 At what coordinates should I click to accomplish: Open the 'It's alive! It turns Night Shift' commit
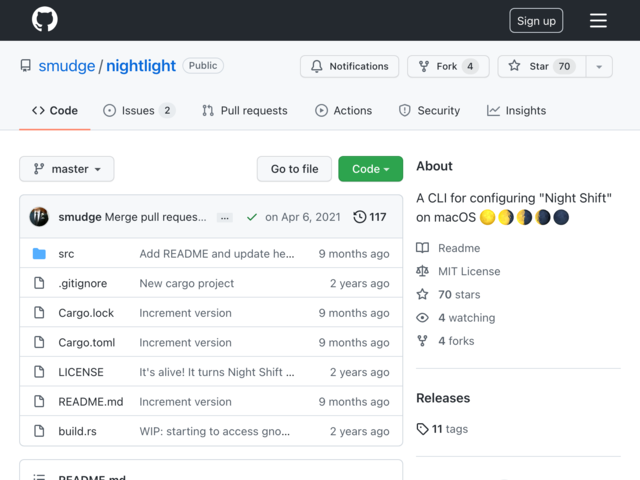pos(217,372)
